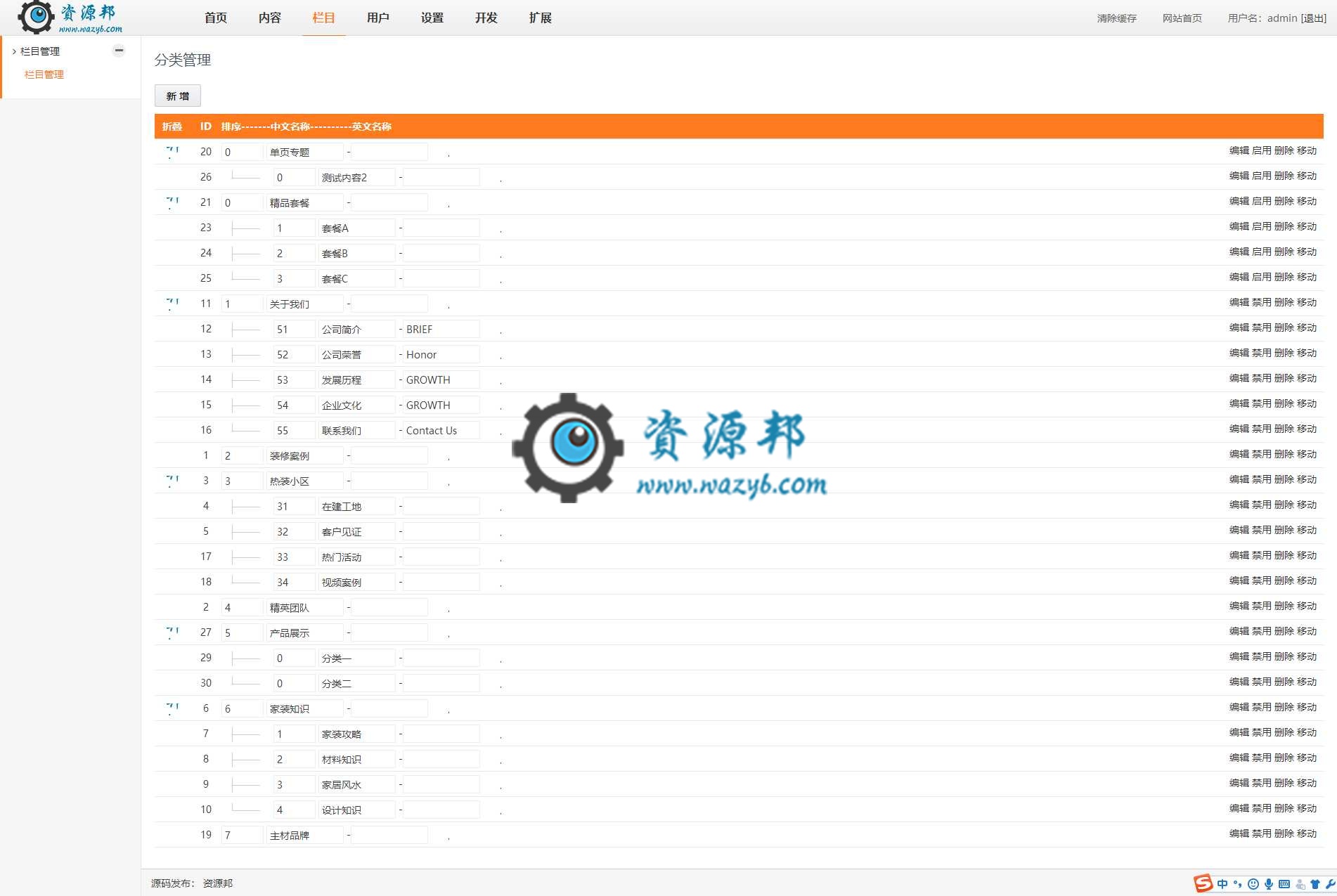Open Sogou input method S logo
The width and height of the screenshot is (1337, 896).
(1203, 883)
